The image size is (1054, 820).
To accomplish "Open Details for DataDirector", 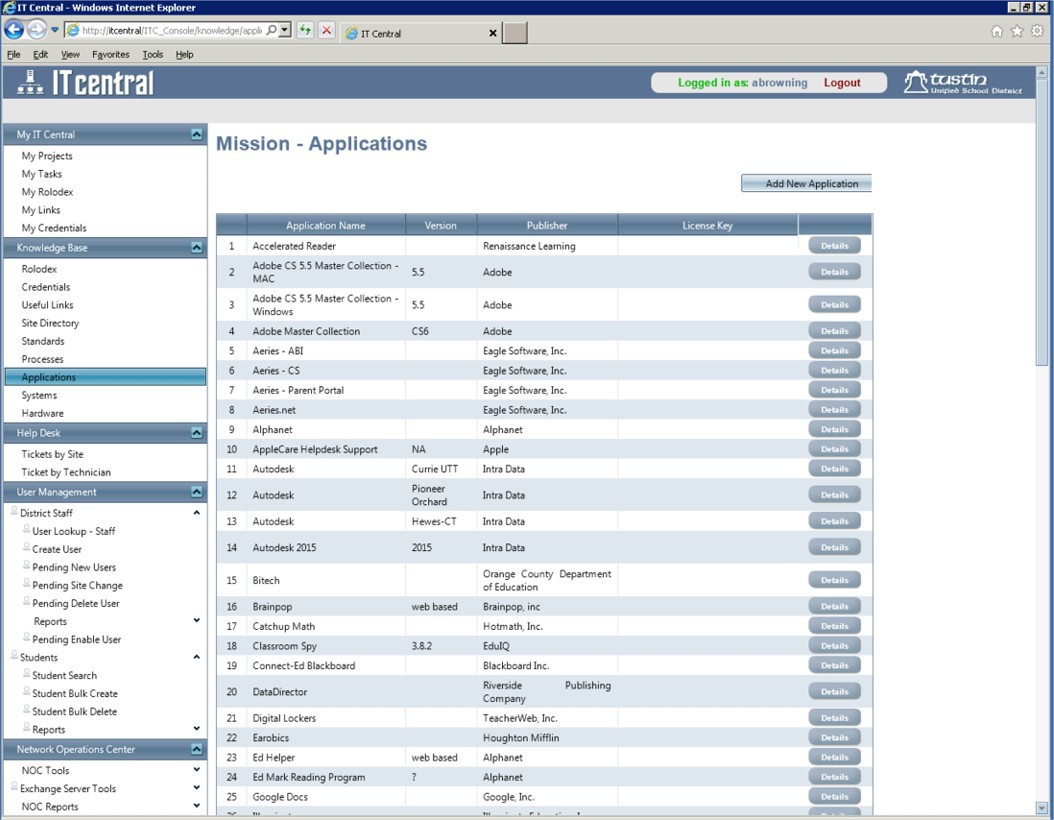I will (834, 692).
